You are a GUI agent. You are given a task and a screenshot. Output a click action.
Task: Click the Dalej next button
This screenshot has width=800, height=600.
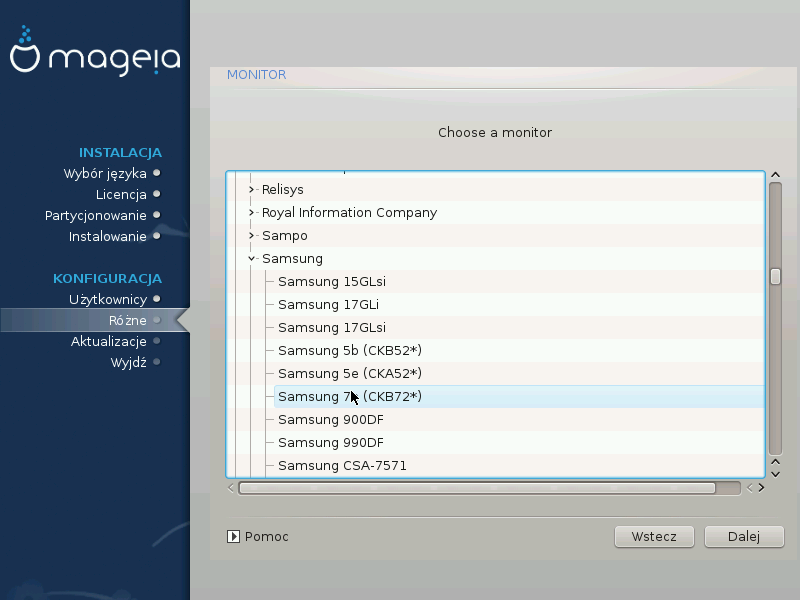tap(744, 537)
